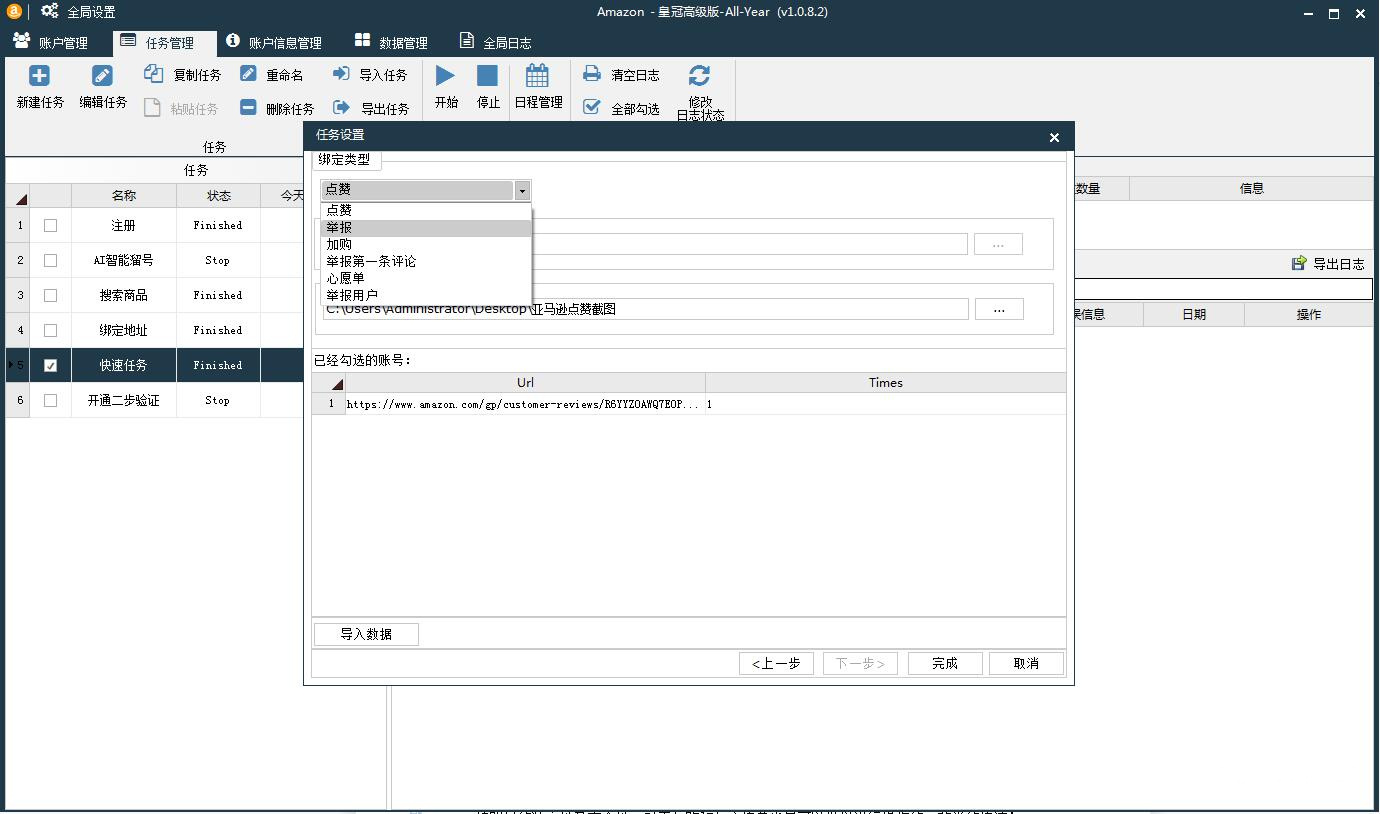Click 导出任务 toolbar item
The height and width of the screenshot is (814, 1380).
point(371,108)
